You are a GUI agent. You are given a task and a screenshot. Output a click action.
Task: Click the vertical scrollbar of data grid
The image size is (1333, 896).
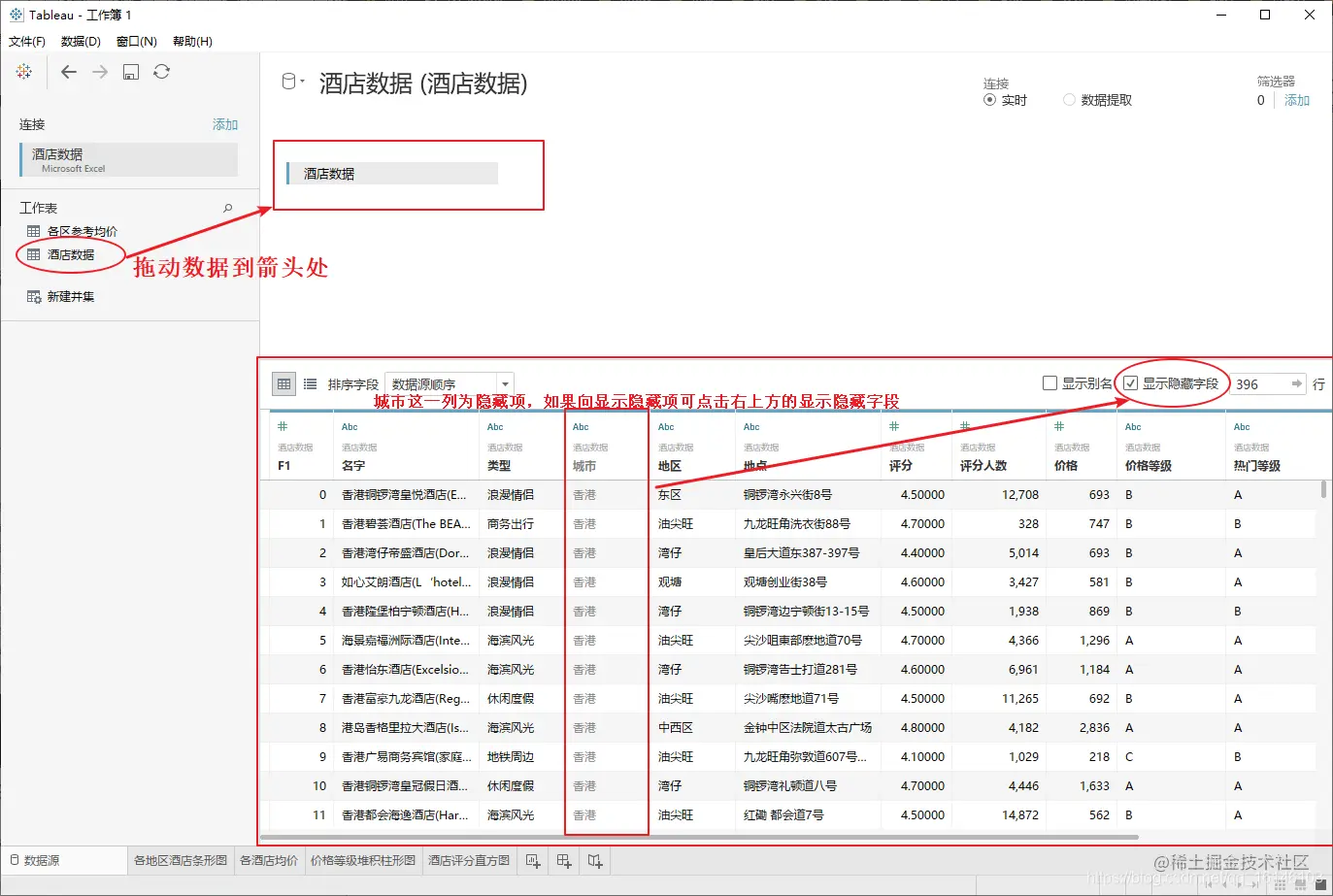click(1323, 489)
